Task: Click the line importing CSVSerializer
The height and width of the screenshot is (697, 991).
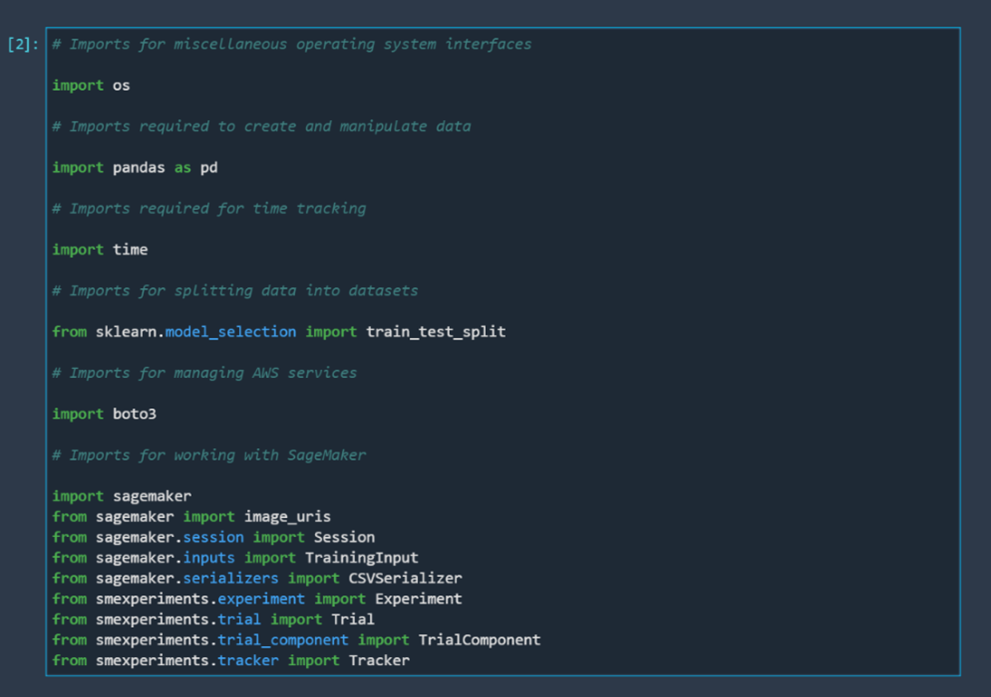Action: click(257, 578)
